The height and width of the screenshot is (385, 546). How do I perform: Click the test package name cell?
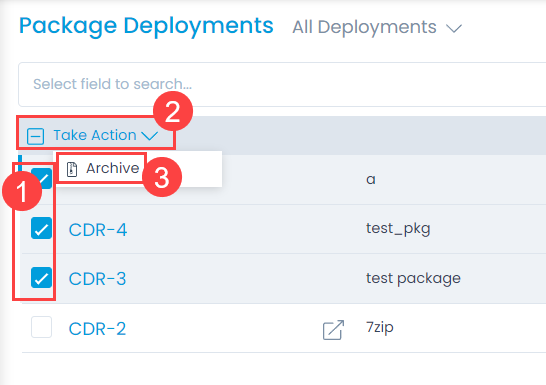tap(413, 278)
